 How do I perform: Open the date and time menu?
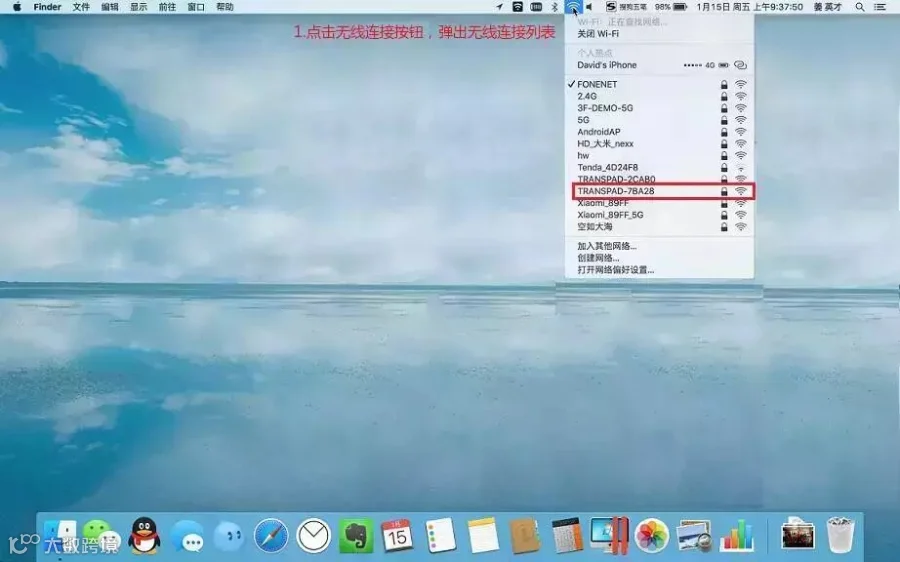(x=750, y=7)
